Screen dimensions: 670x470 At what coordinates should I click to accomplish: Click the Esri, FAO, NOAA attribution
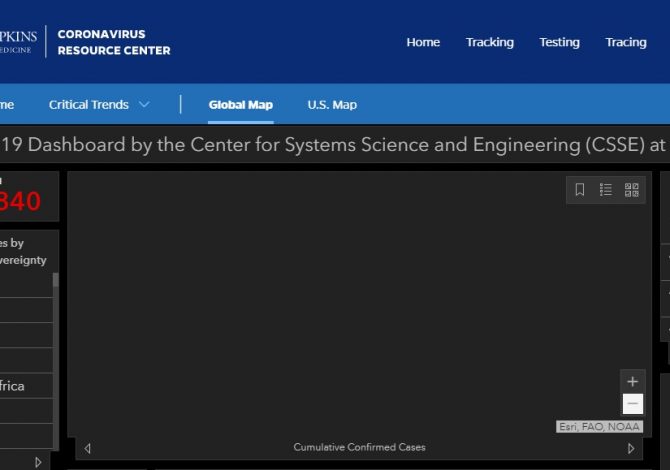click(x=599, y=426)
